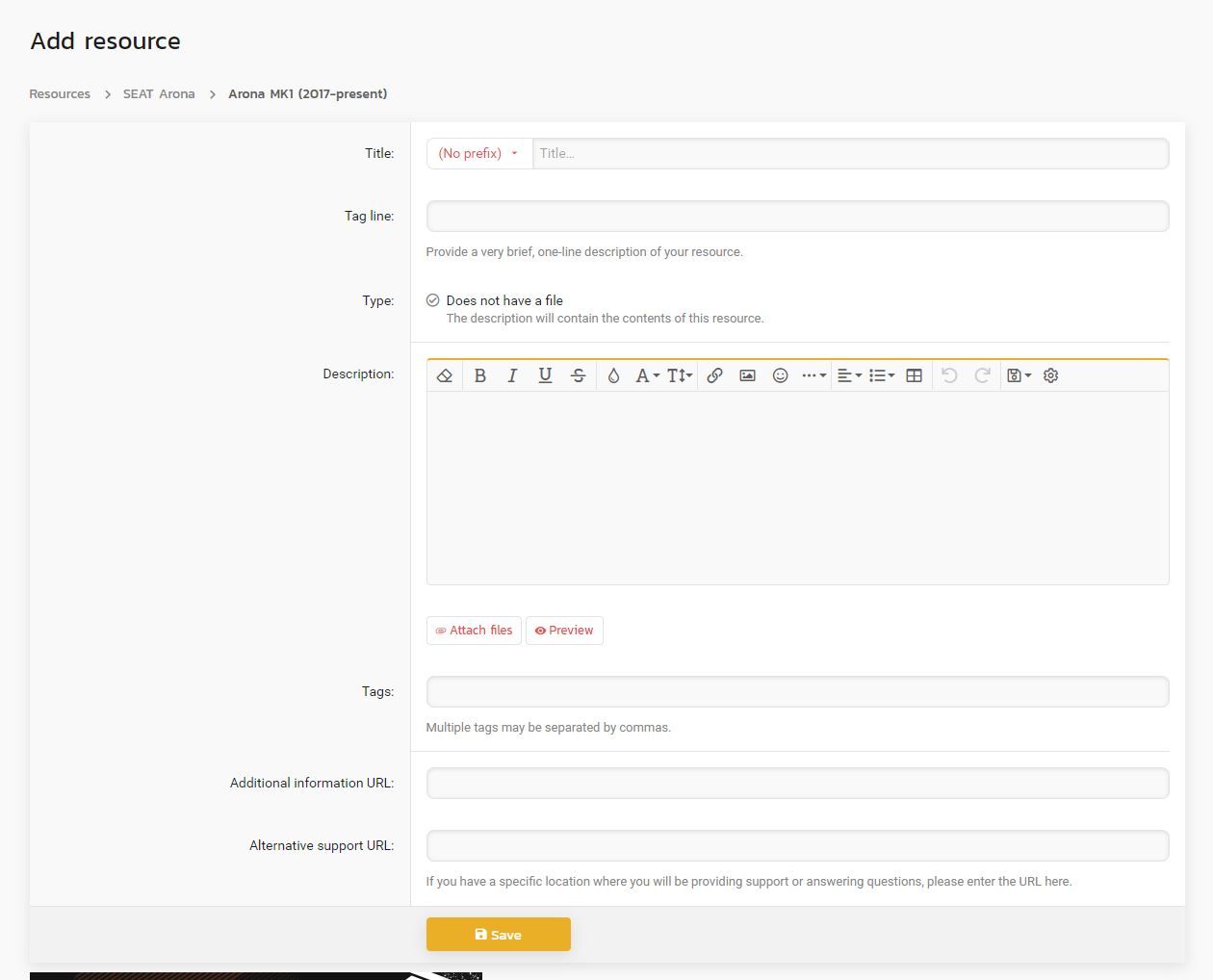The image size is (1213, 980).
Task: Go to Resources breadcrumb
Action: click(x=60, y=94)
